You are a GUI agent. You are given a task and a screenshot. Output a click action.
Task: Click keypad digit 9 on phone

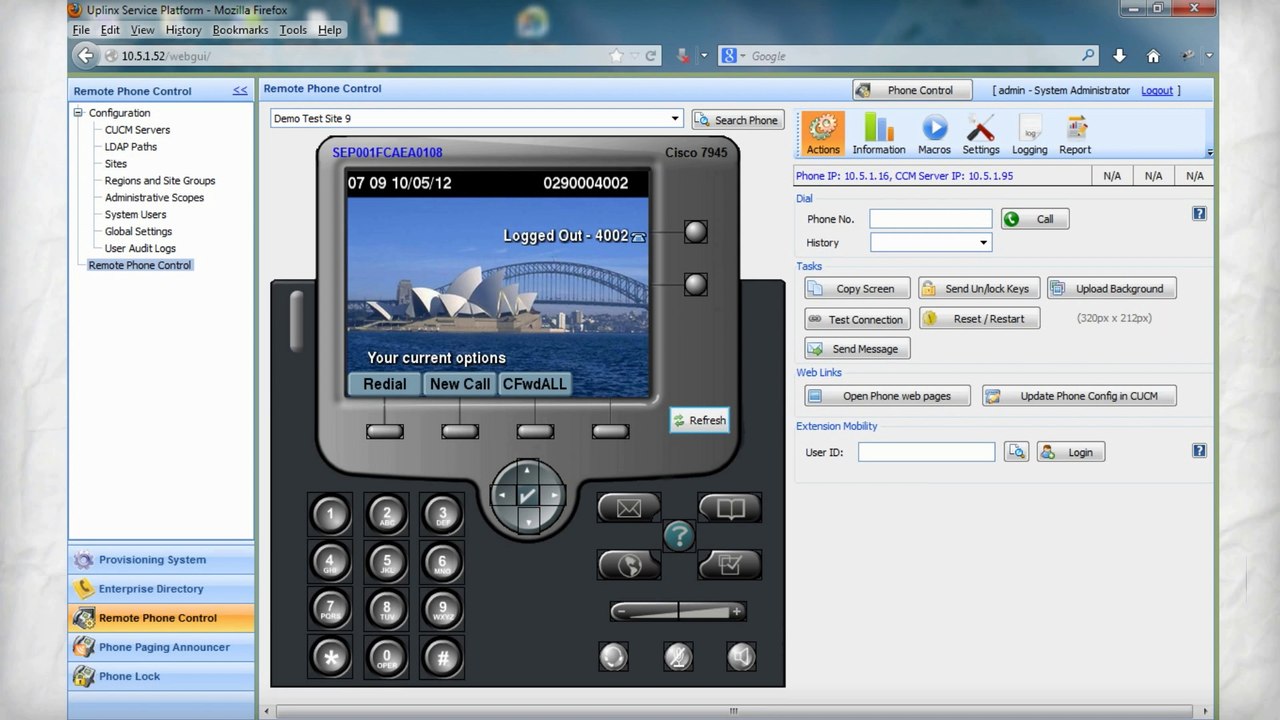pos(442,609)
